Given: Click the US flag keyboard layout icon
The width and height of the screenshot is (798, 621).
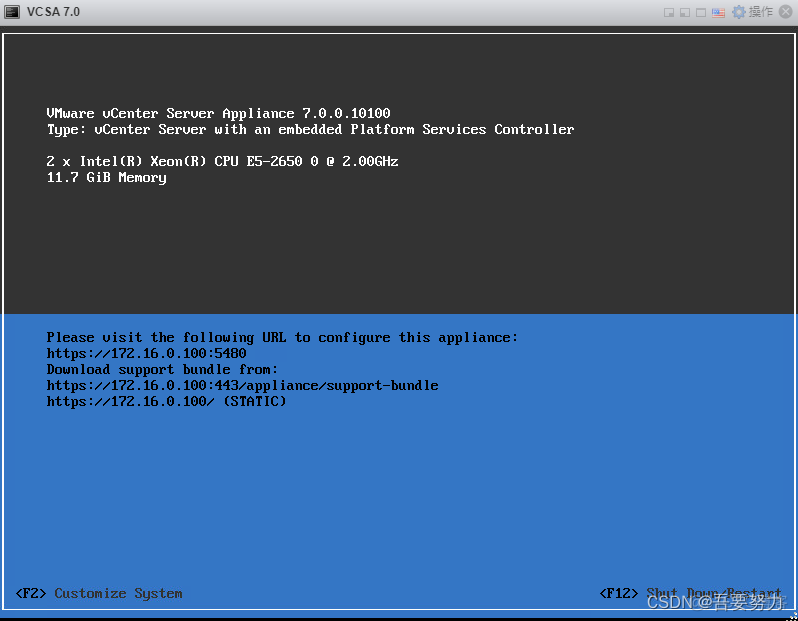Looking at the screenshot, I should click(x=718, y=13).
